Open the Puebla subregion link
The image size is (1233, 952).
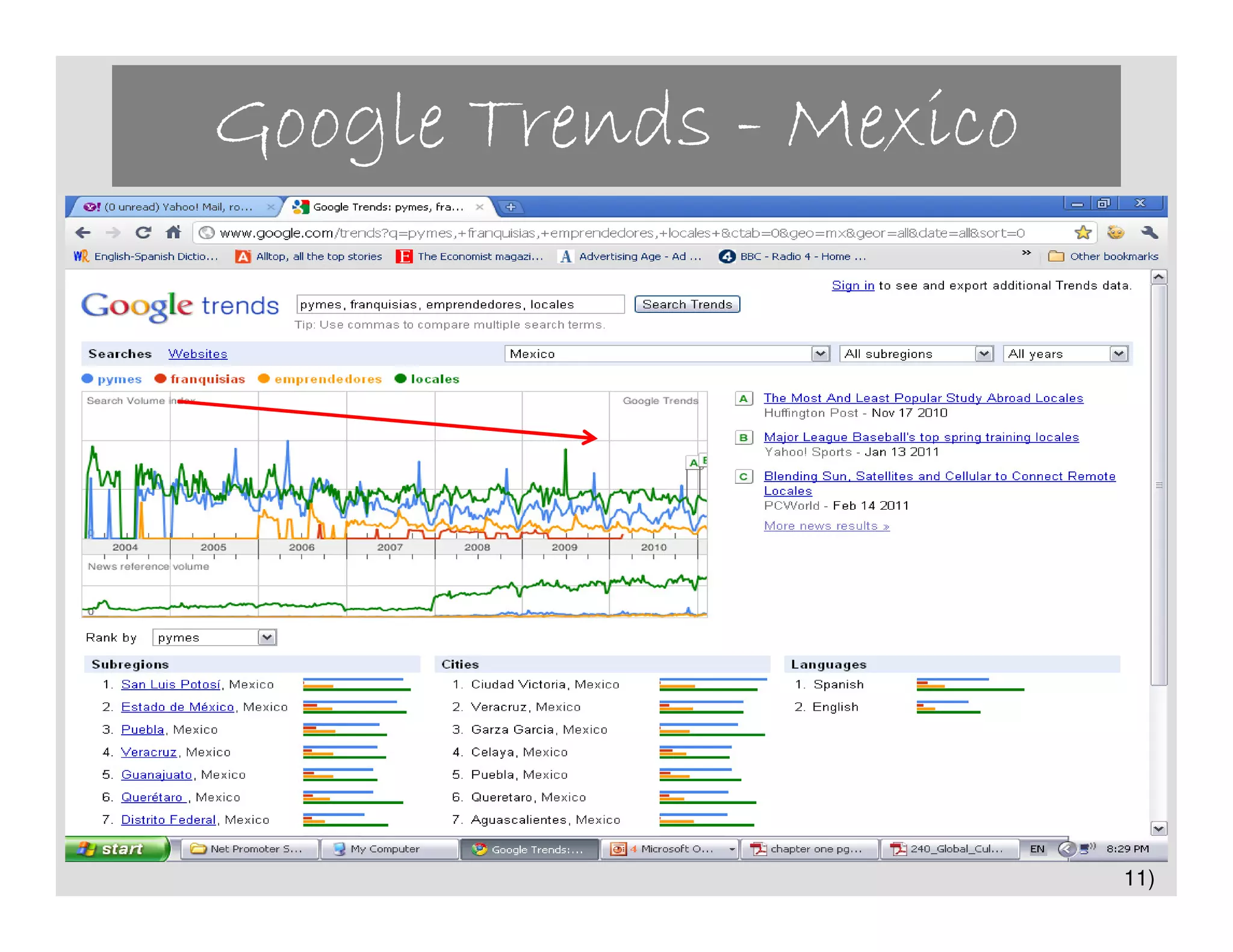tap(143, 729)
